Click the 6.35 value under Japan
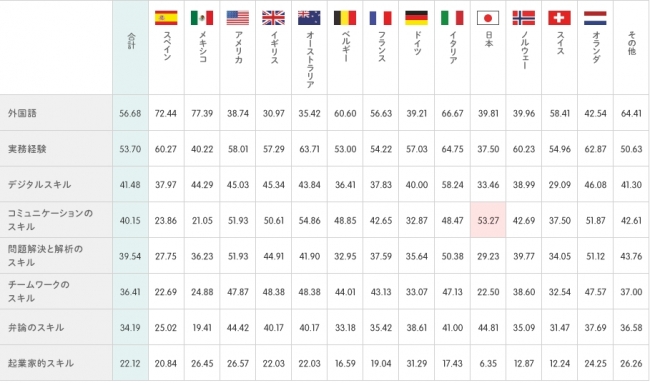Screen dimensions: 650x383 (x=488, y=364)
